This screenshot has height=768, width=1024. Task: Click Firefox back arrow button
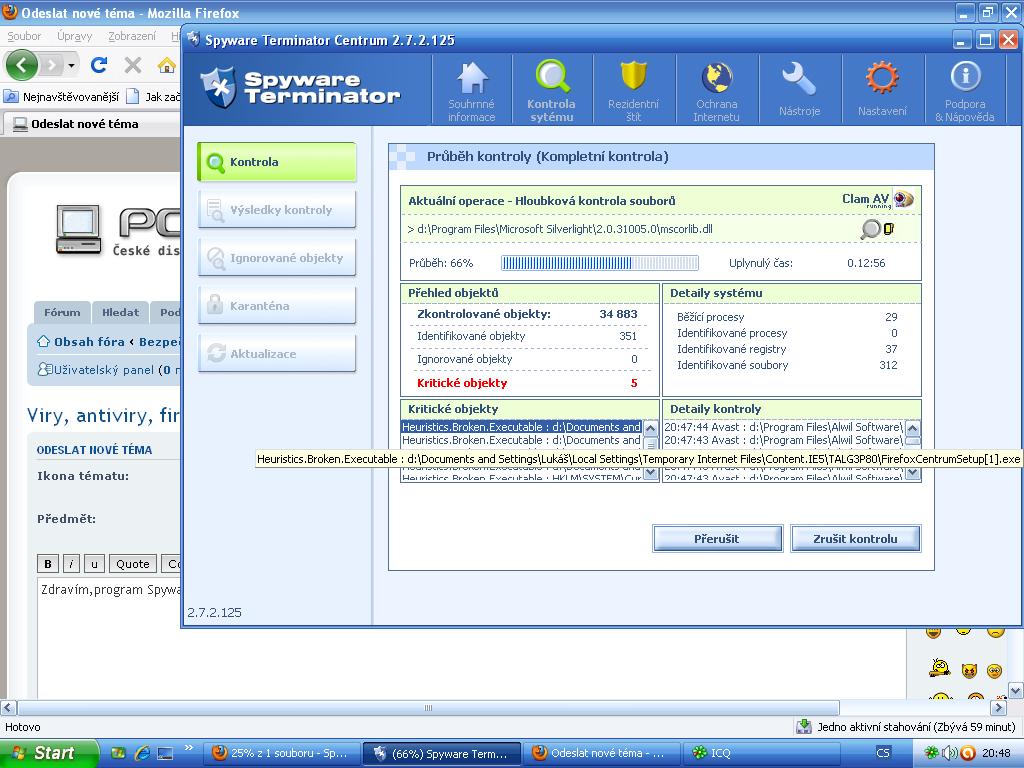tap(22, 65)
